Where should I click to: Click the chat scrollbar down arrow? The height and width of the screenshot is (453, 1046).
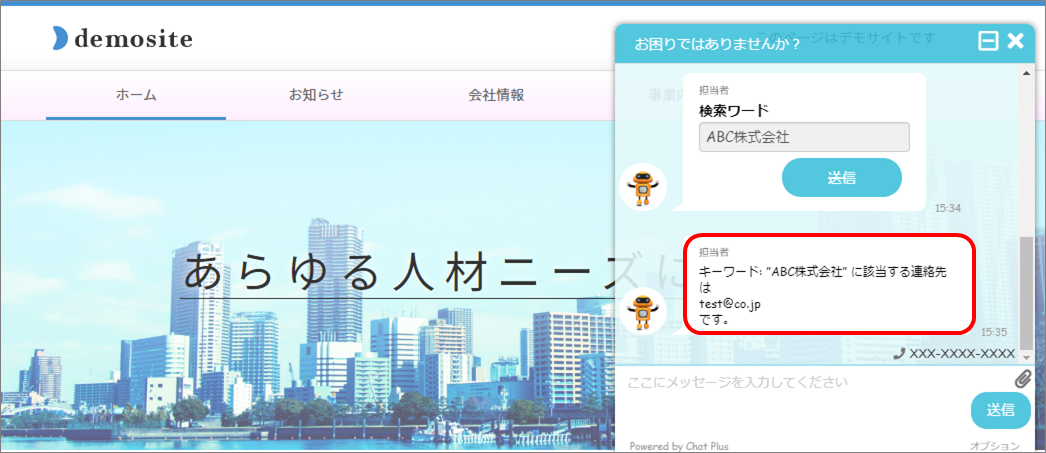pos(1026,357)
